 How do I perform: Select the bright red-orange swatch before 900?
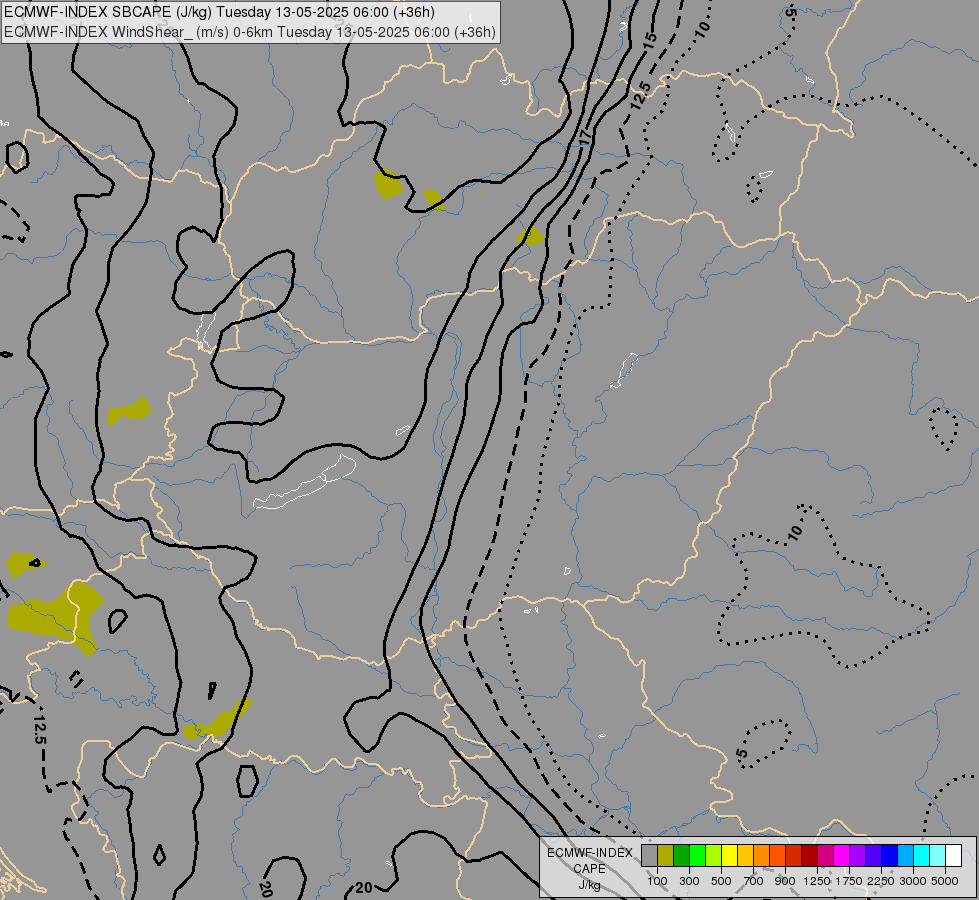point(777,855)
